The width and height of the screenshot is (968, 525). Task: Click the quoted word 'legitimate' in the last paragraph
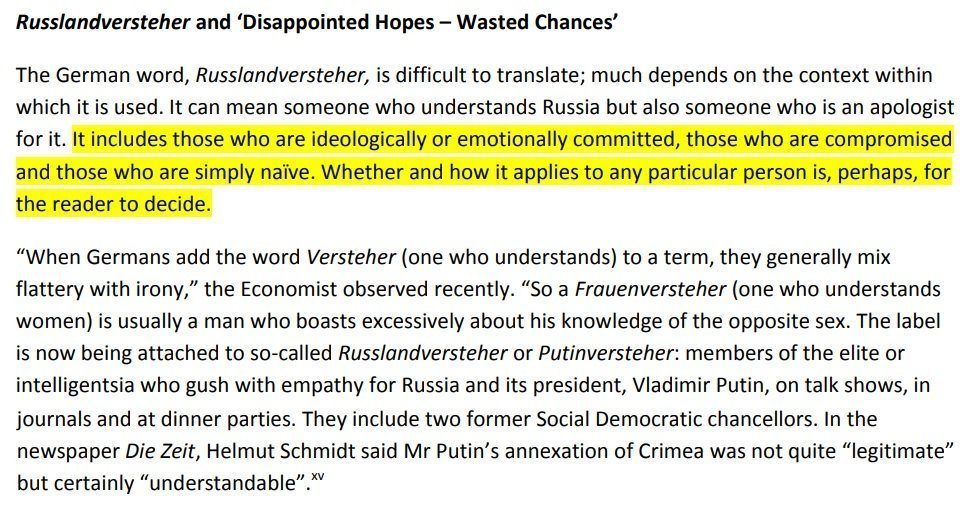click(x=903, y=451)
